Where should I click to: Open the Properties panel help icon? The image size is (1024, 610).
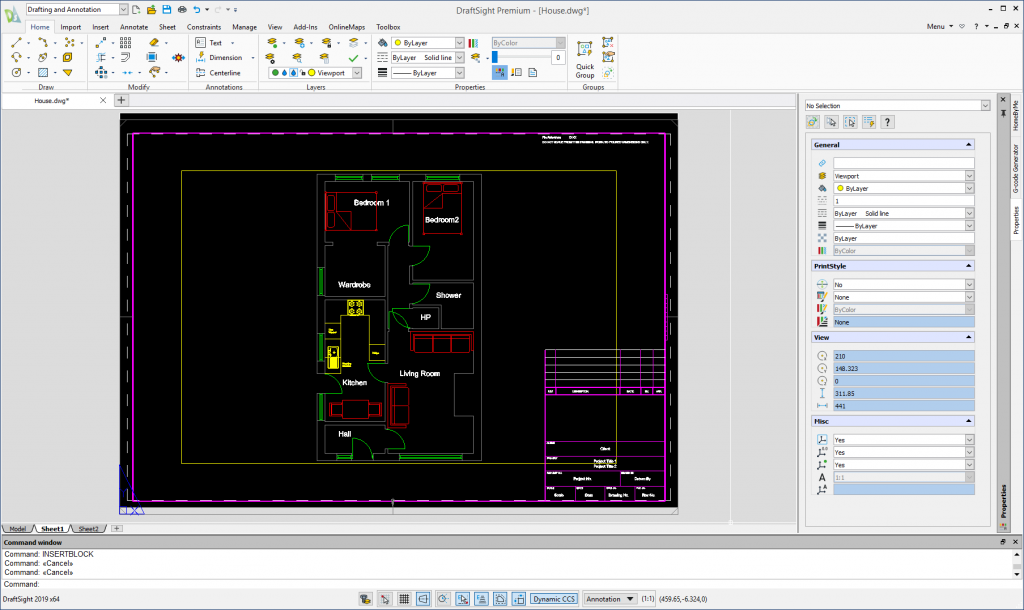(887, 121)
